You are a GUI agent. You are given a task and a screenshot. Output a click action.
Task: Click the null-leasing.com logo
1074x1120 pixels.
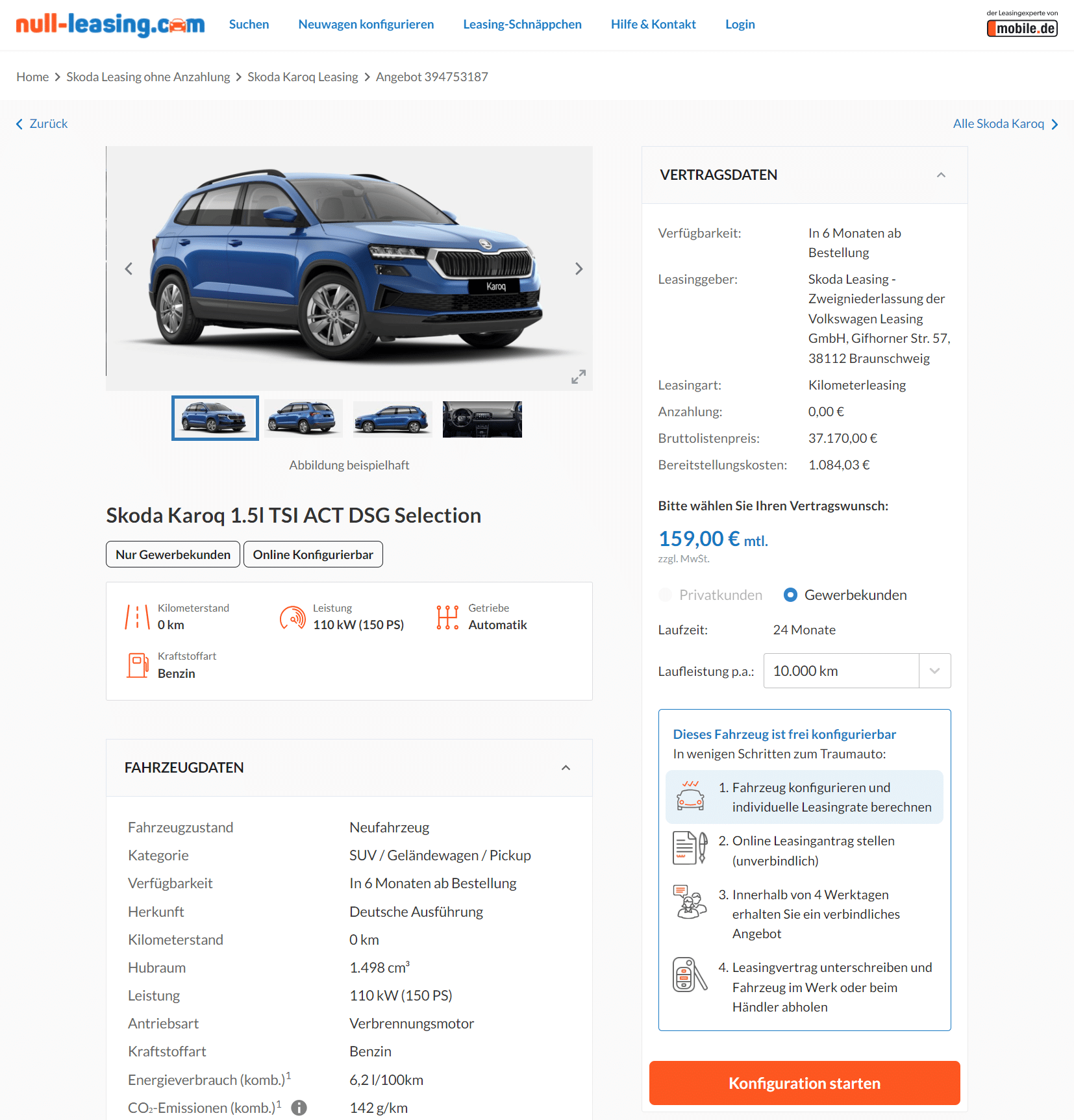[x=110, y=25]
